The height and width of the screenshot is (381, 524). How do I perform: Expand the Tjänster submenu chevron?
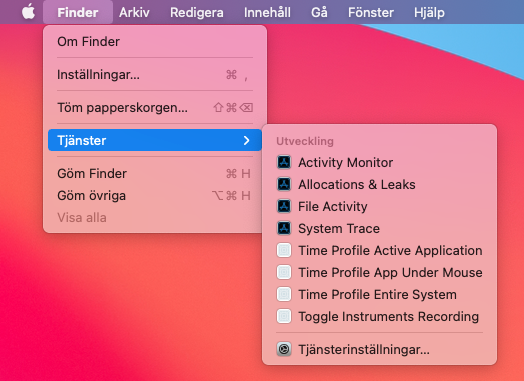coord(247,140)
